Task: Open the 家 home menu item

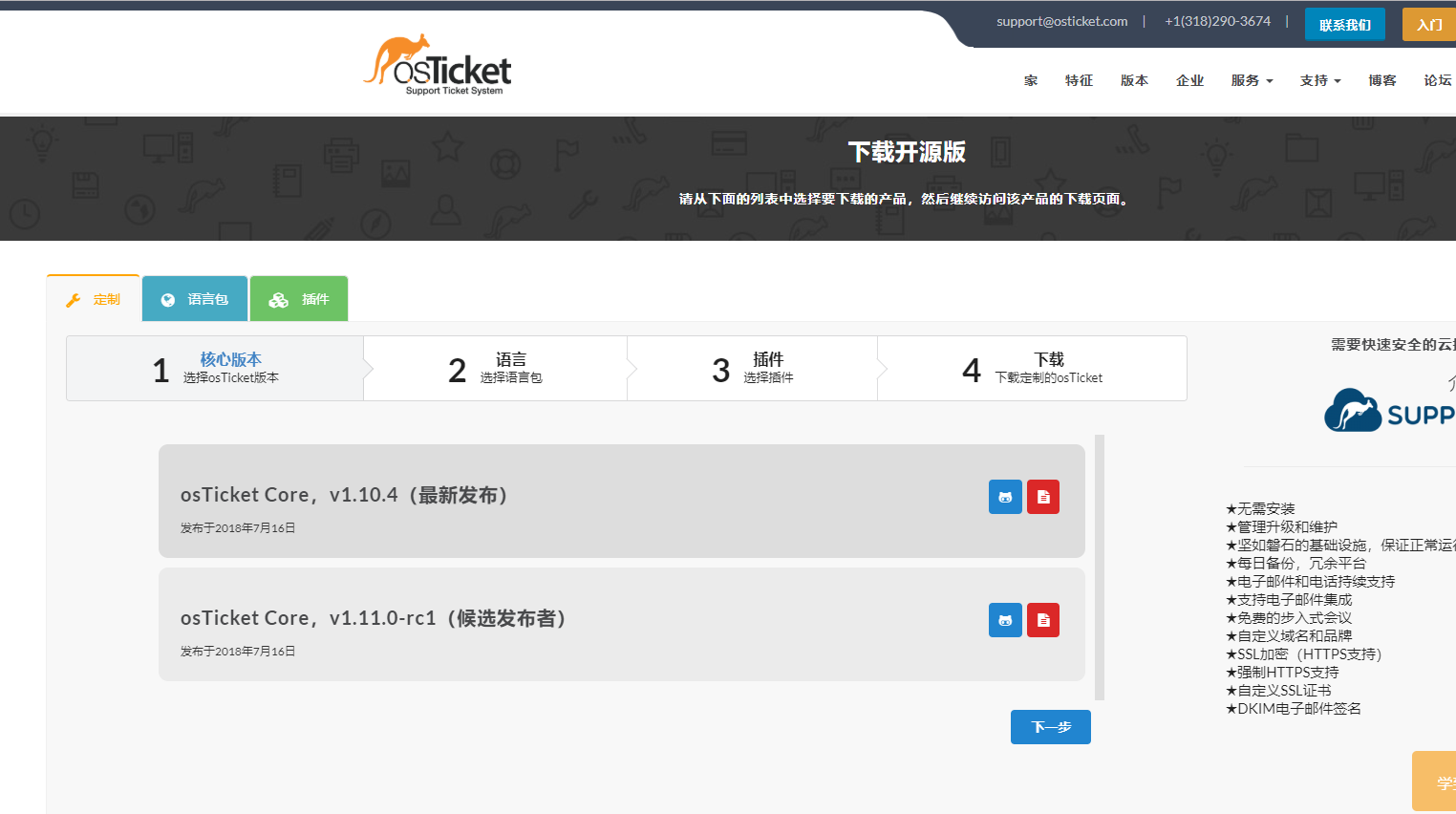Action: (x=1030, y=80)
